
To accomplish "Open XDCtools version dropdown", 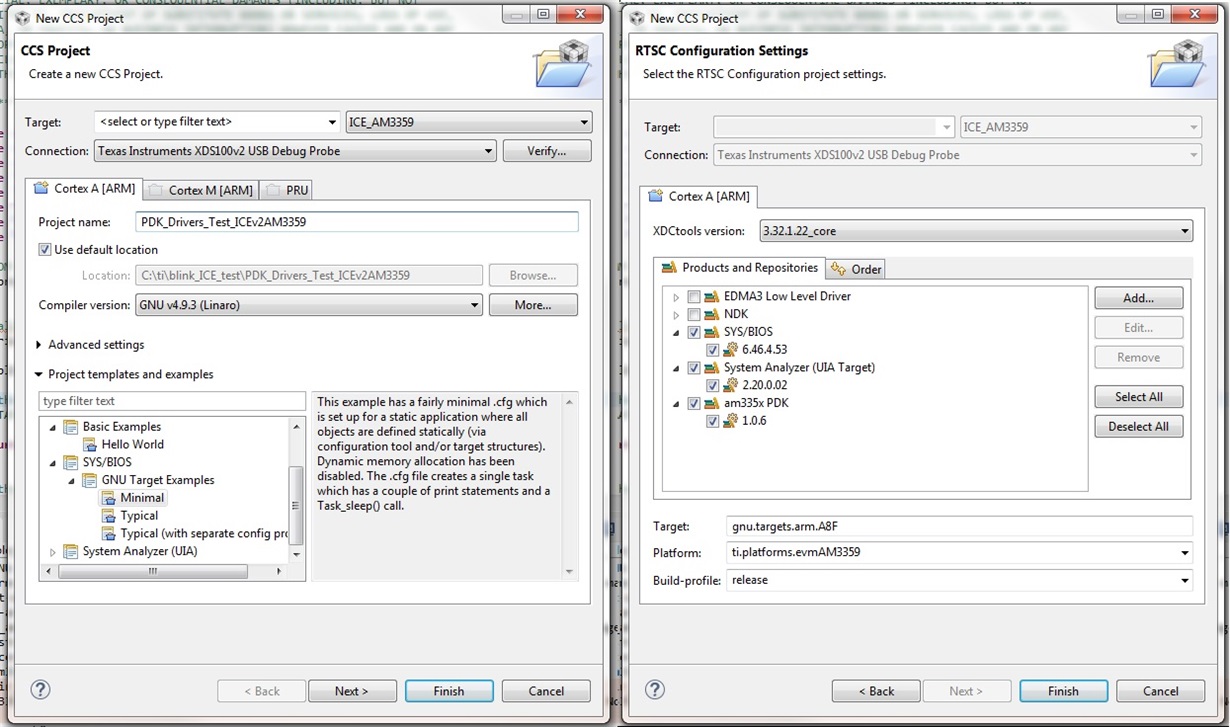I will (976, 231).
